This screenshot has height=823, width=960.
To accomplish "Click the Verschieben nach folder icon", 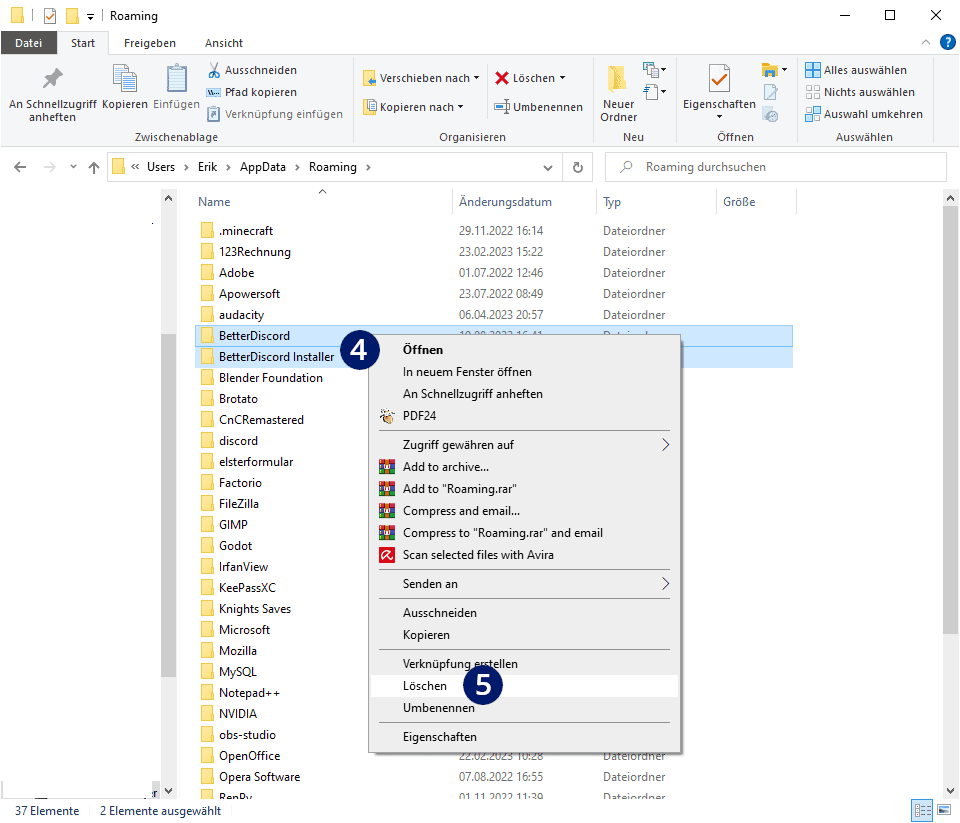I will (x=369, y=78).
